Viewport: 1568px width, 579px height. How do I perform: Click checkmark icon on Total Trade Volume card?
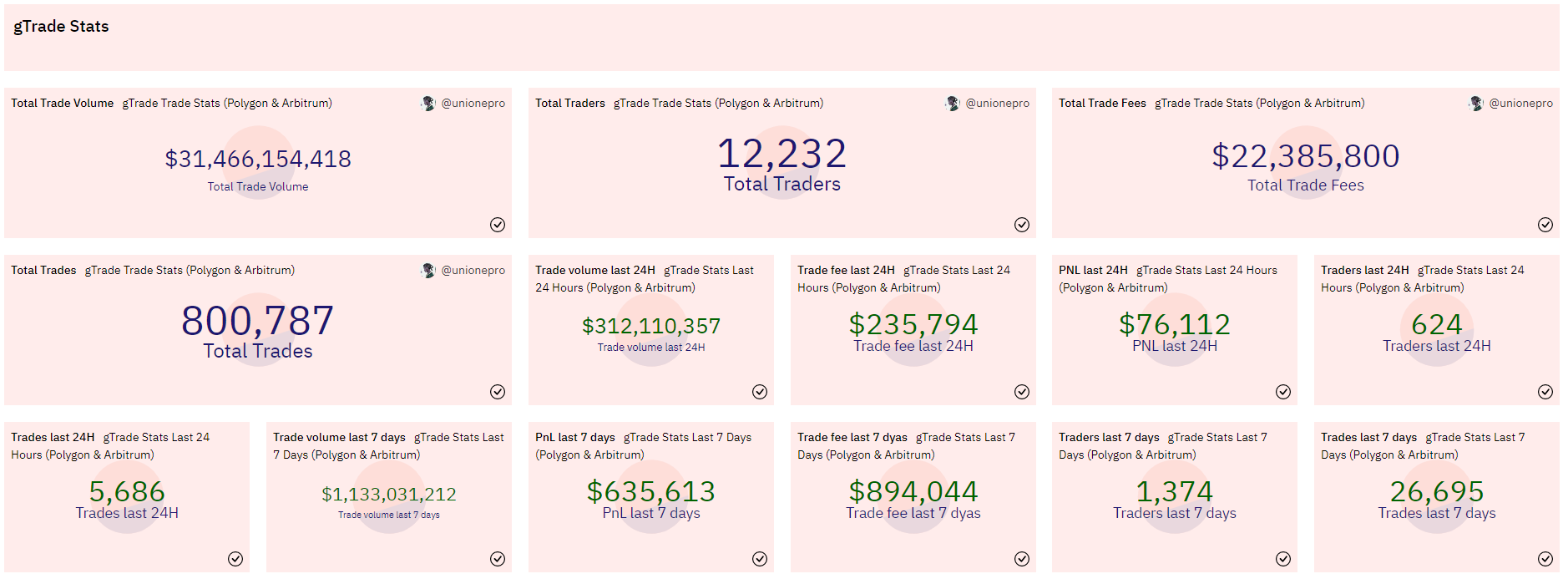(498, 225)
